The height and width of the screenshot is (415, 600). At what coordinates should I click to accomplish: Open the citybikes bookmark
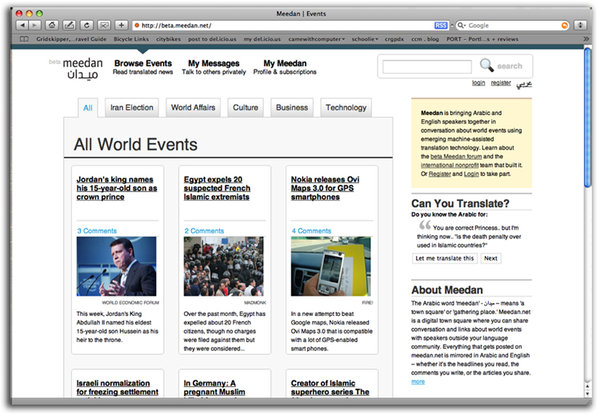(x=168, y=39)
